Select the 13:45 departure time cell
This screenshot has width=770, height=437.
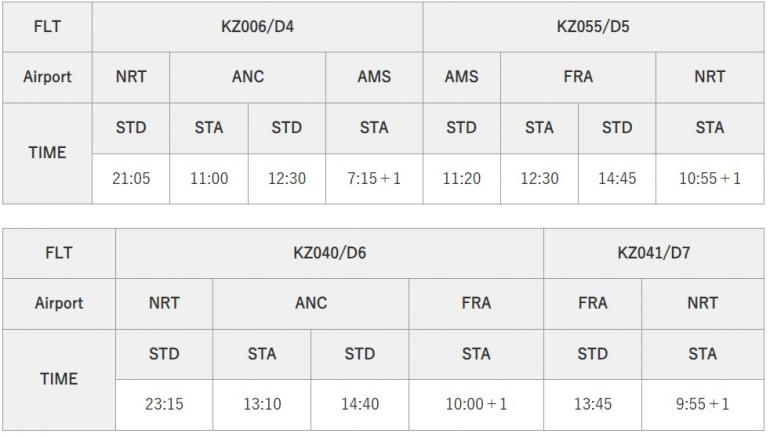(x=593, y=405)
